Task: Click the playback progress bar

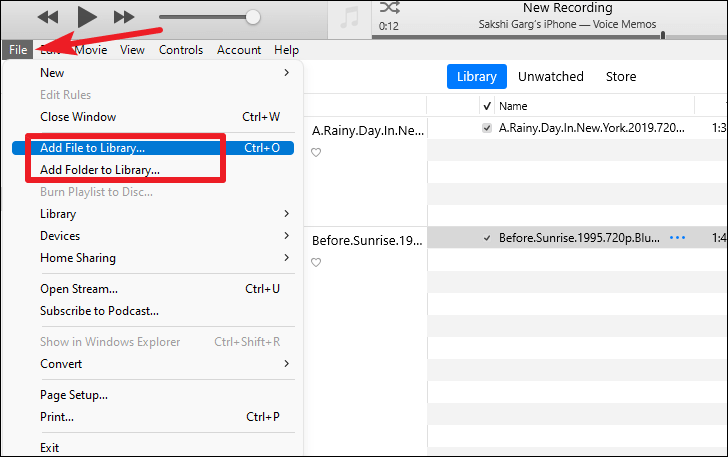Action: pos(549,36)
